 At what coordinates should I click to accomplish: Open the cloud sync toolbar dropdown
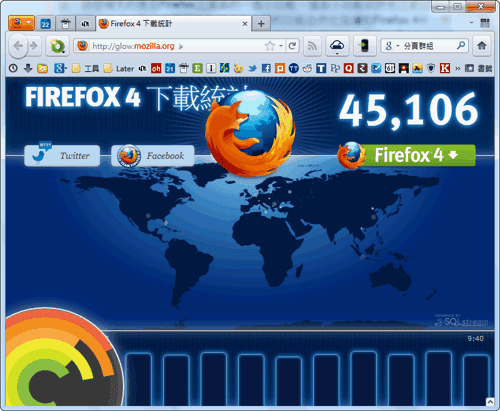pos(337,46)
